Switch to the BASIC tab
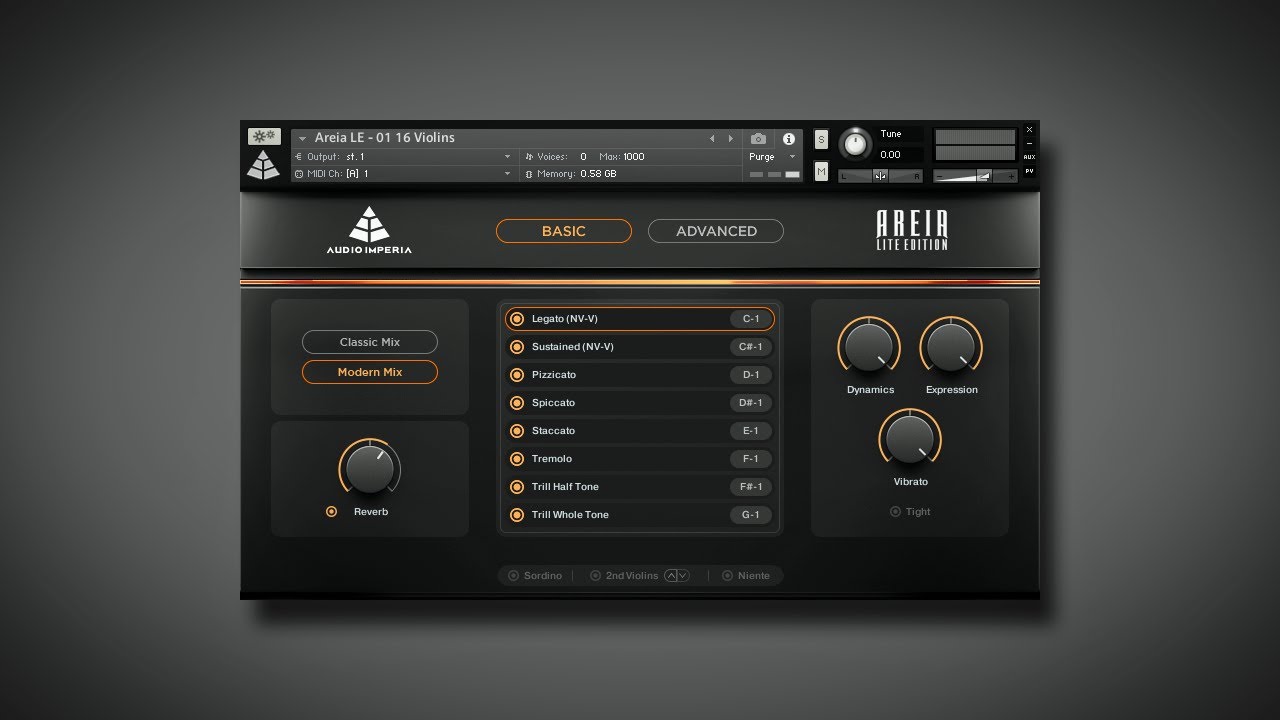The width and height of the screenshot is (1280, 720). coord(564,231)
